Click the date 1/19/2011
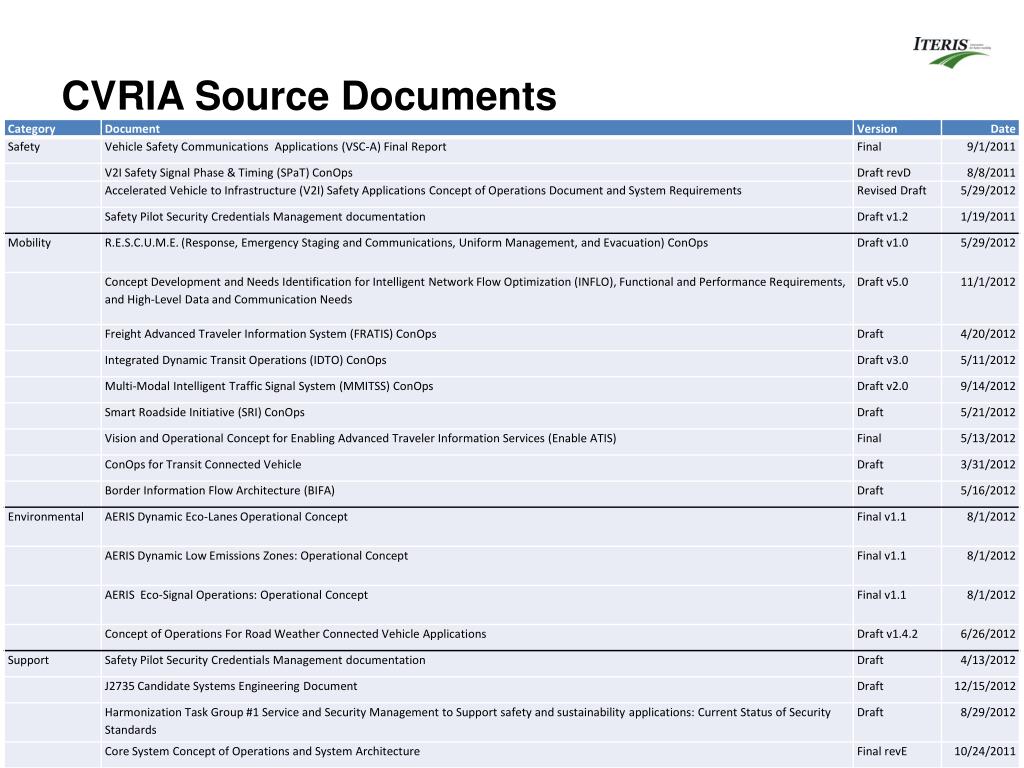 pos(987,217)
